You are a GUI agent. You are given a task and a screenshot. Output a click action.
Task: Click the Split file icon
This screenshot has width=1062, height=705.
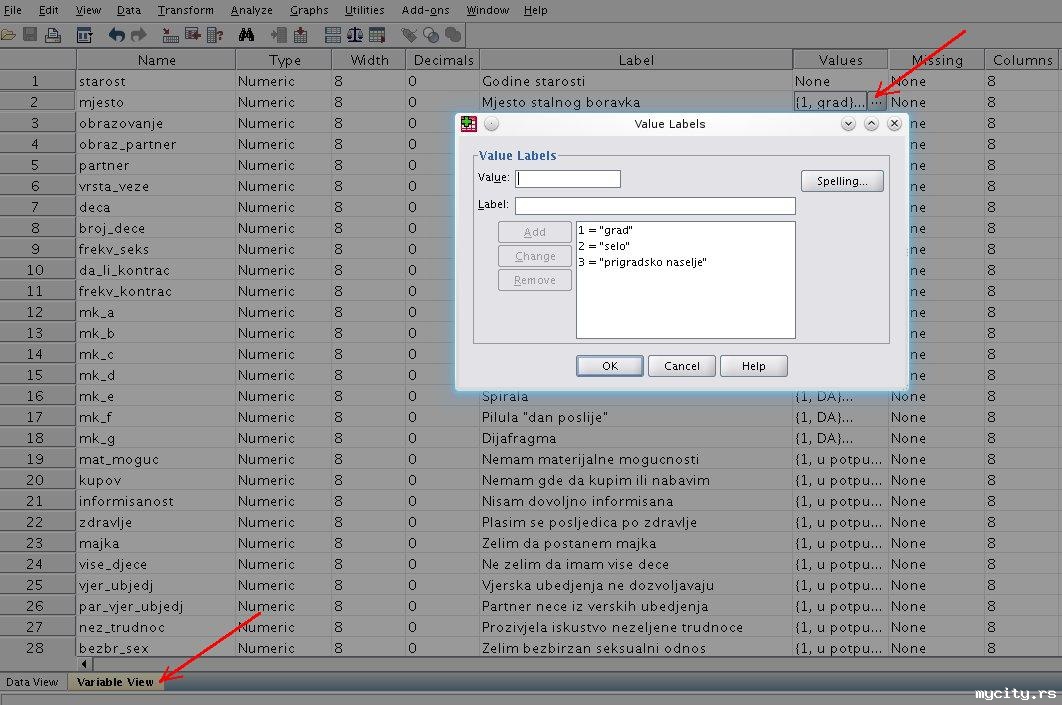pos(333,35)
